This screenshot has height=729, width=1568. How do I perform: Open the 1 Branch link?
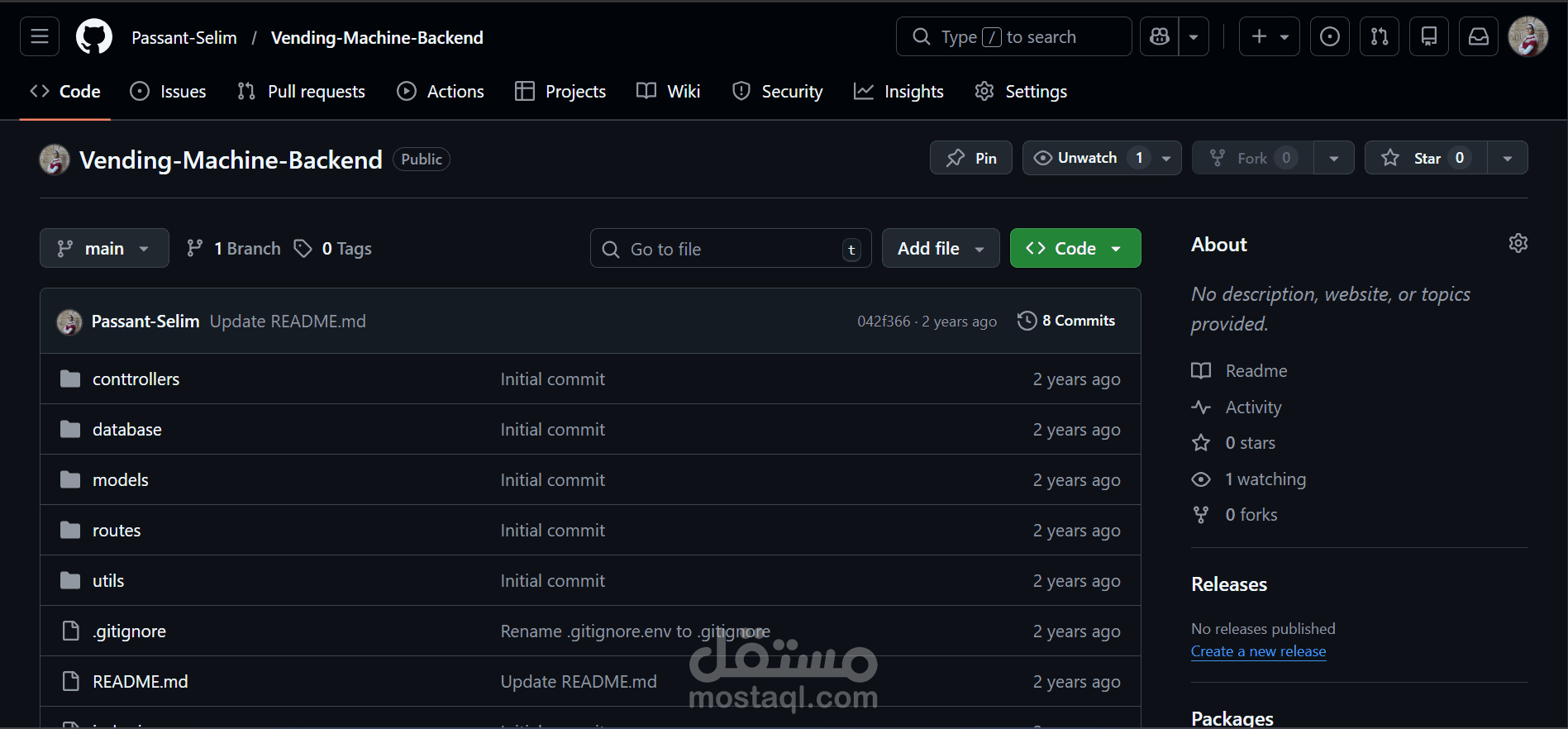point(233,248)
